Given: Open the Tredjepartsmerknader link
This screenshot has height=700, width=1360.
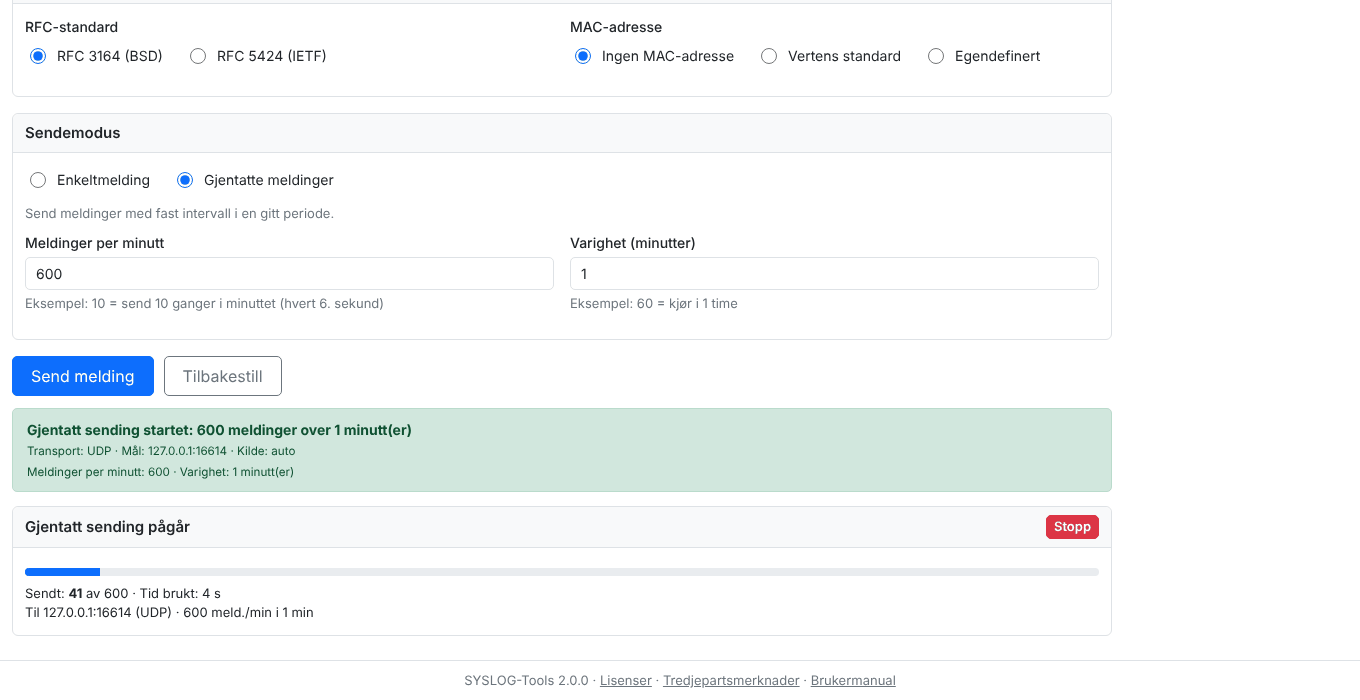Looking at the screenshot, I should (x=731, y=680).
